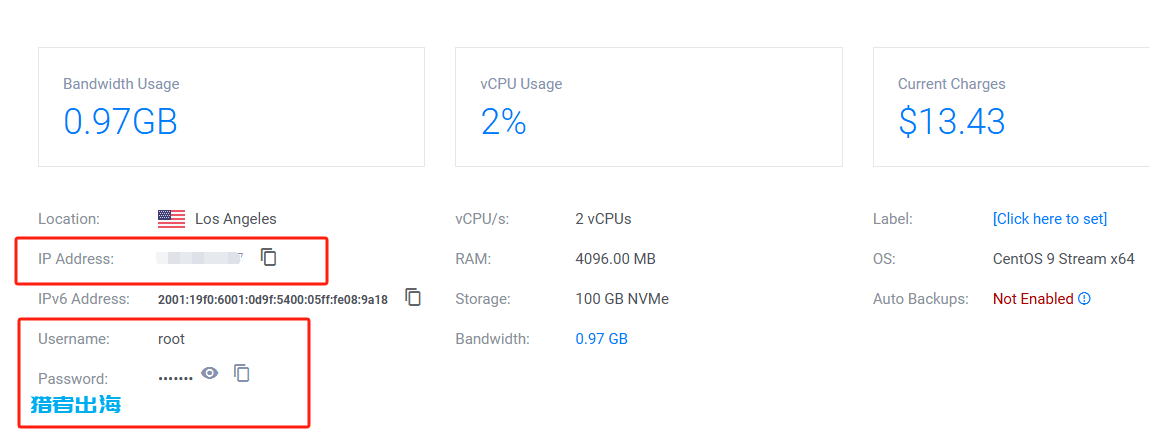
Task: Click the 100 GB NVMe storage value
Action: point(622,299)
